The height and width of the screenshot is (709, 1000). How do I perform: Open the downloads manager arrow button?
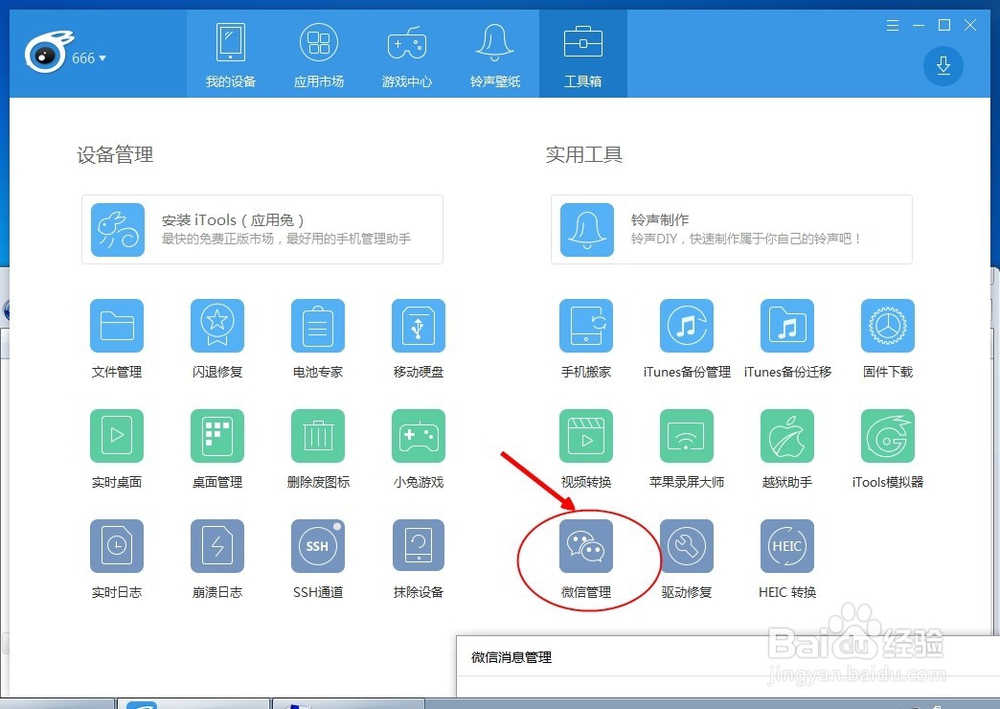pyautogui.click(x=943, y=66)
